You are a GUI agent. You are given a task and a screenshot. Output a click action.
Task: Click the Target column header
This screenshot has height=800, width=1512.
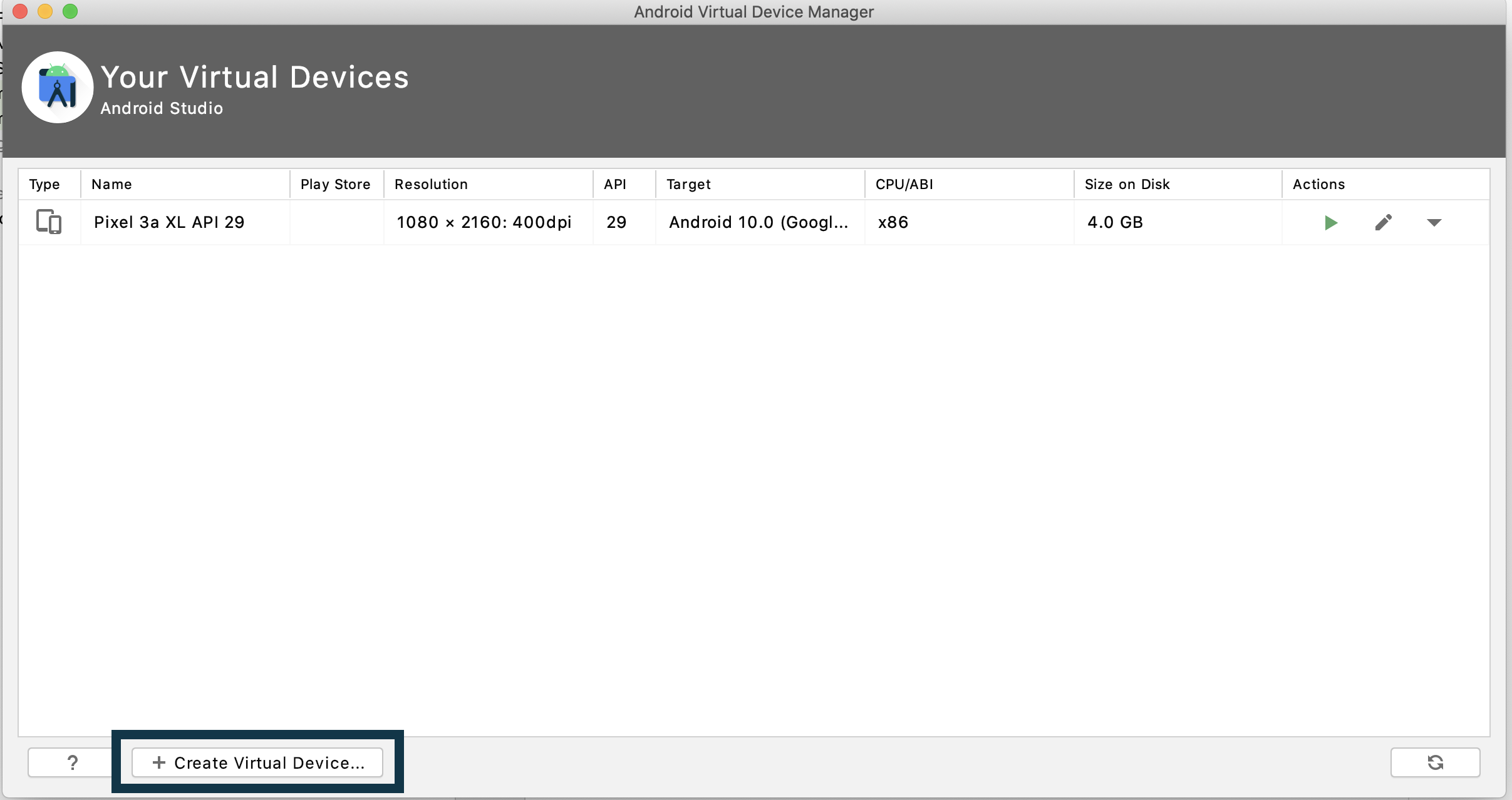[x=688, y=184]
